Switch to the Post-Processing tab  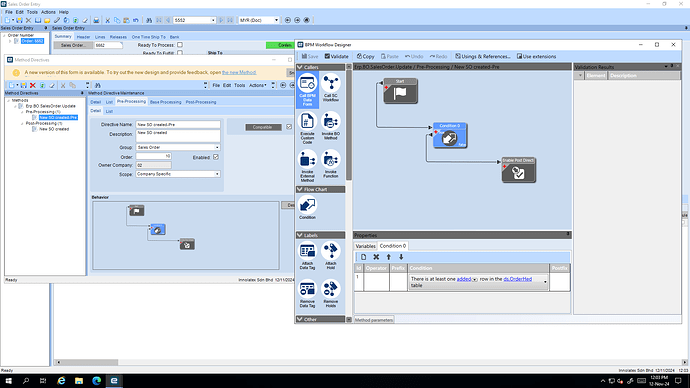[x=201, y=102]
